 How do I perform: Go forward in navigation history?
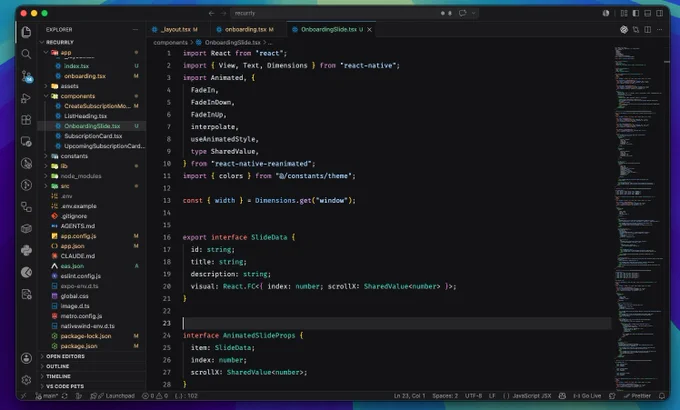[x=223, y=13]
